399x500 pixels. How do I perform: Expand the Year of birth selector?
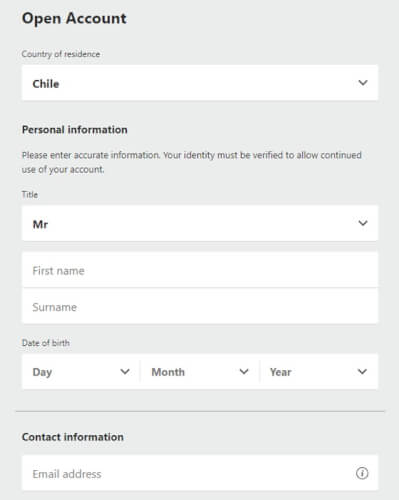[x=319, y=372]
